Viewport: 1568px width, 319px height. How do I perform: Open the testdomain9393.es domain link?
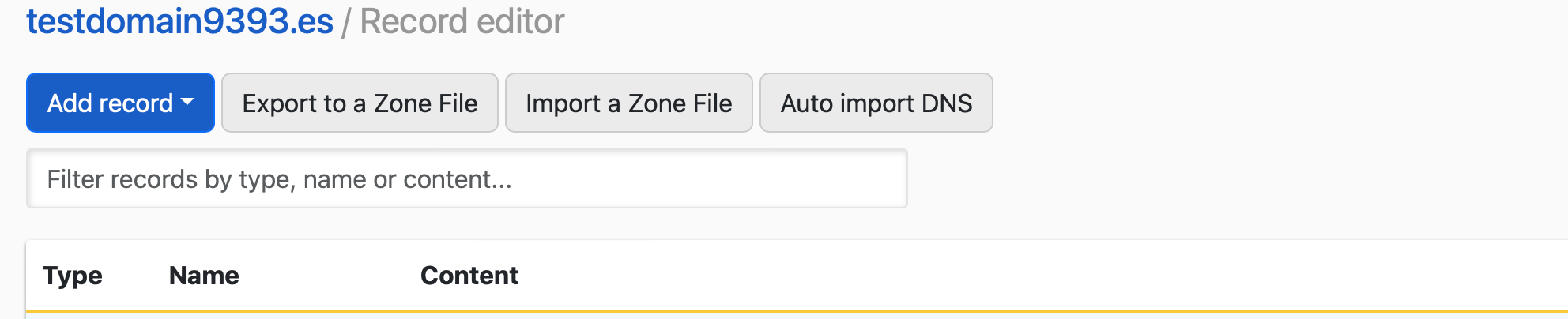[179, 21]
